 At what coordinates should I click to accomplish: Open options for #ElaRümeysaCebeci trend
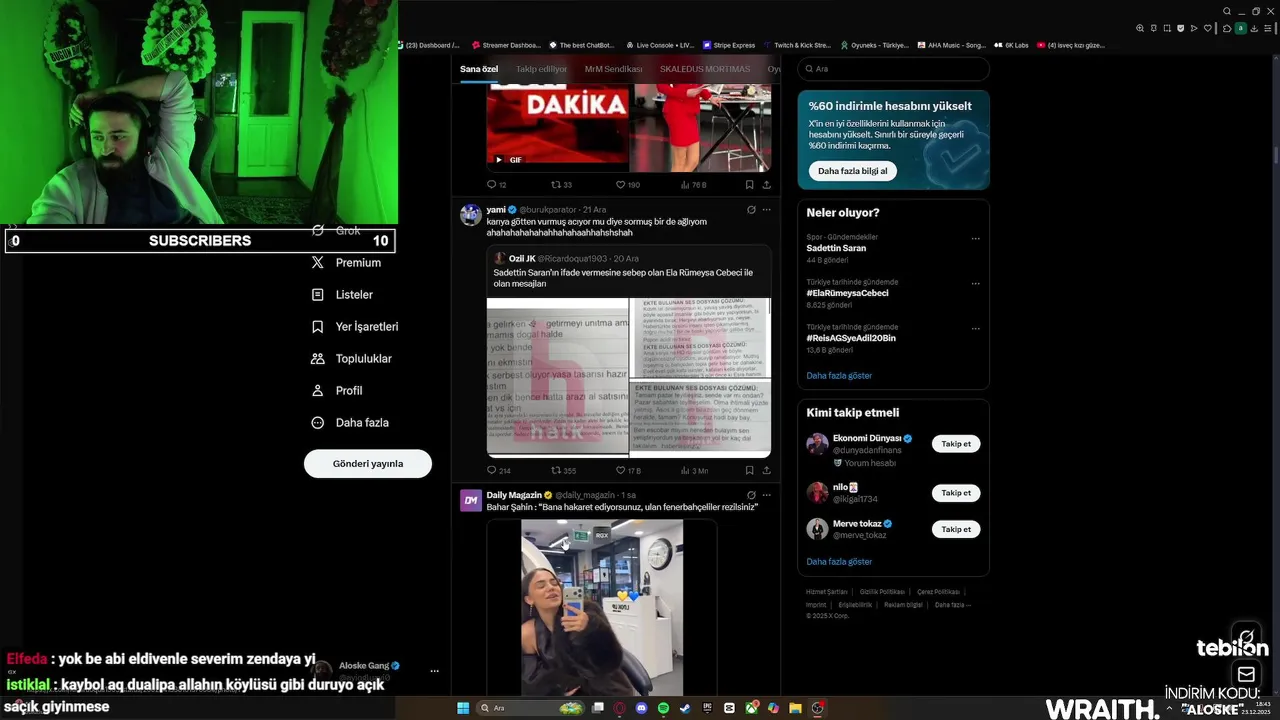pos(975,284)
